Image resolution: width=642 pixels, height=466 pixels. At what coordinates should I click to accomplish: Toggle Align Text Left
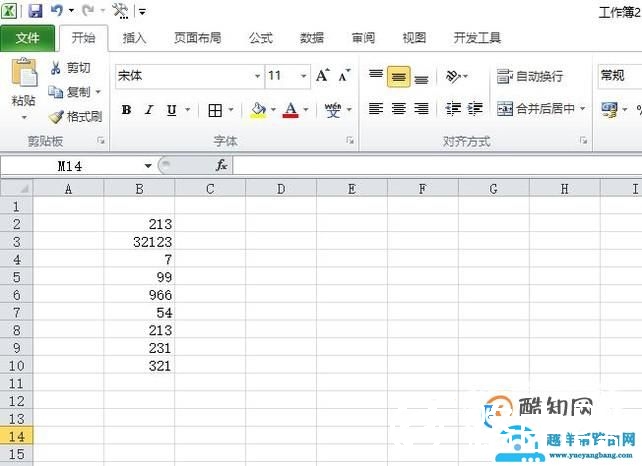coord(376,109)
